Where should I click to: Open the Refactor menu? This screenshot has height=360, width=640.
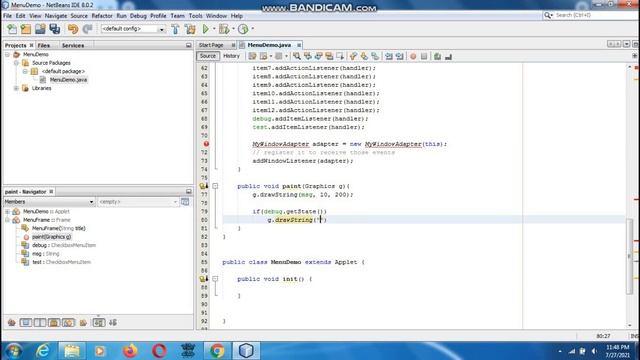(102, 16)
